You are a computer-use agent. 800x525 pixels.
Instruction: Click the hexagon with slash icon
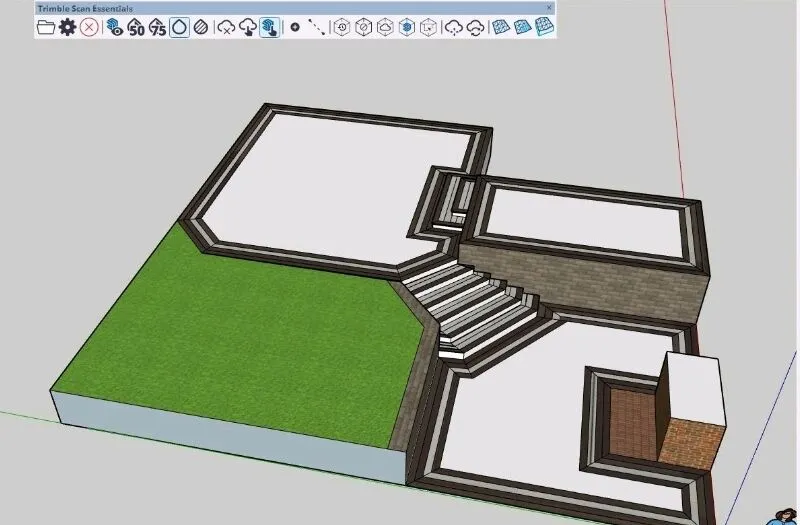click(363, 27)
